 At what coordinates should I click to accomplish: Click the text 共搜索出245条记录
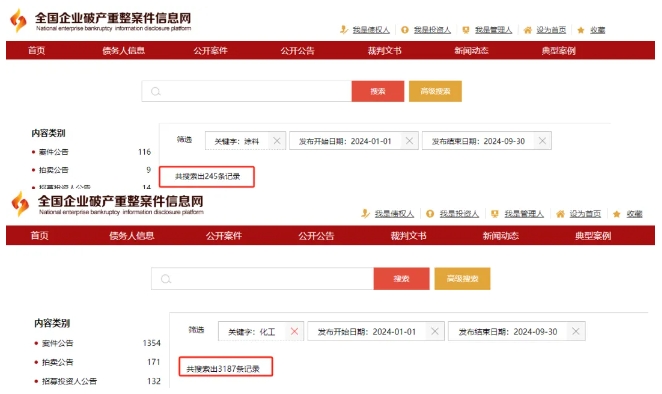[x=207, y=177]
